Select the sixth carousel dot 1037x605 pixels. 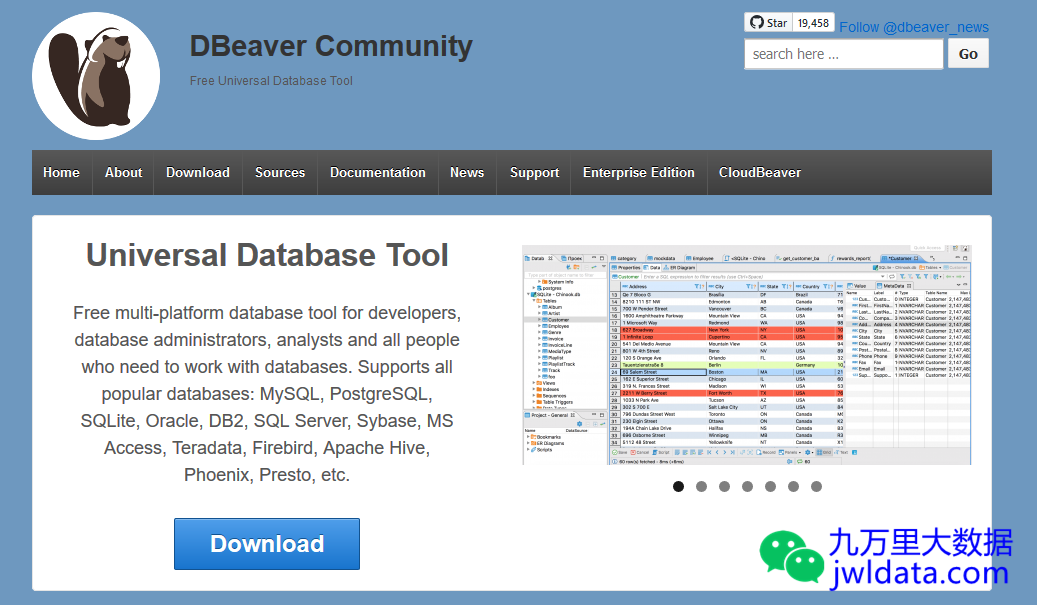(x=794, y=487)
